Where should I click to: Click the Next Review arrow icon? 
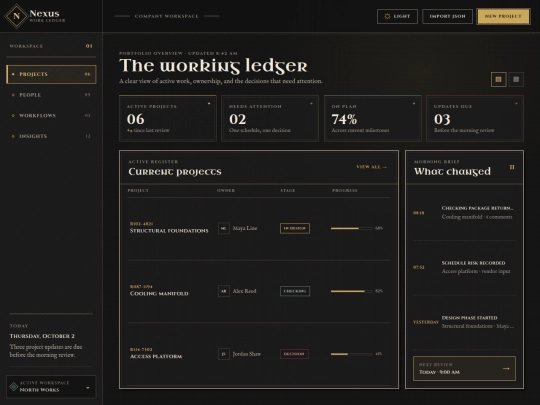(506, 368)
